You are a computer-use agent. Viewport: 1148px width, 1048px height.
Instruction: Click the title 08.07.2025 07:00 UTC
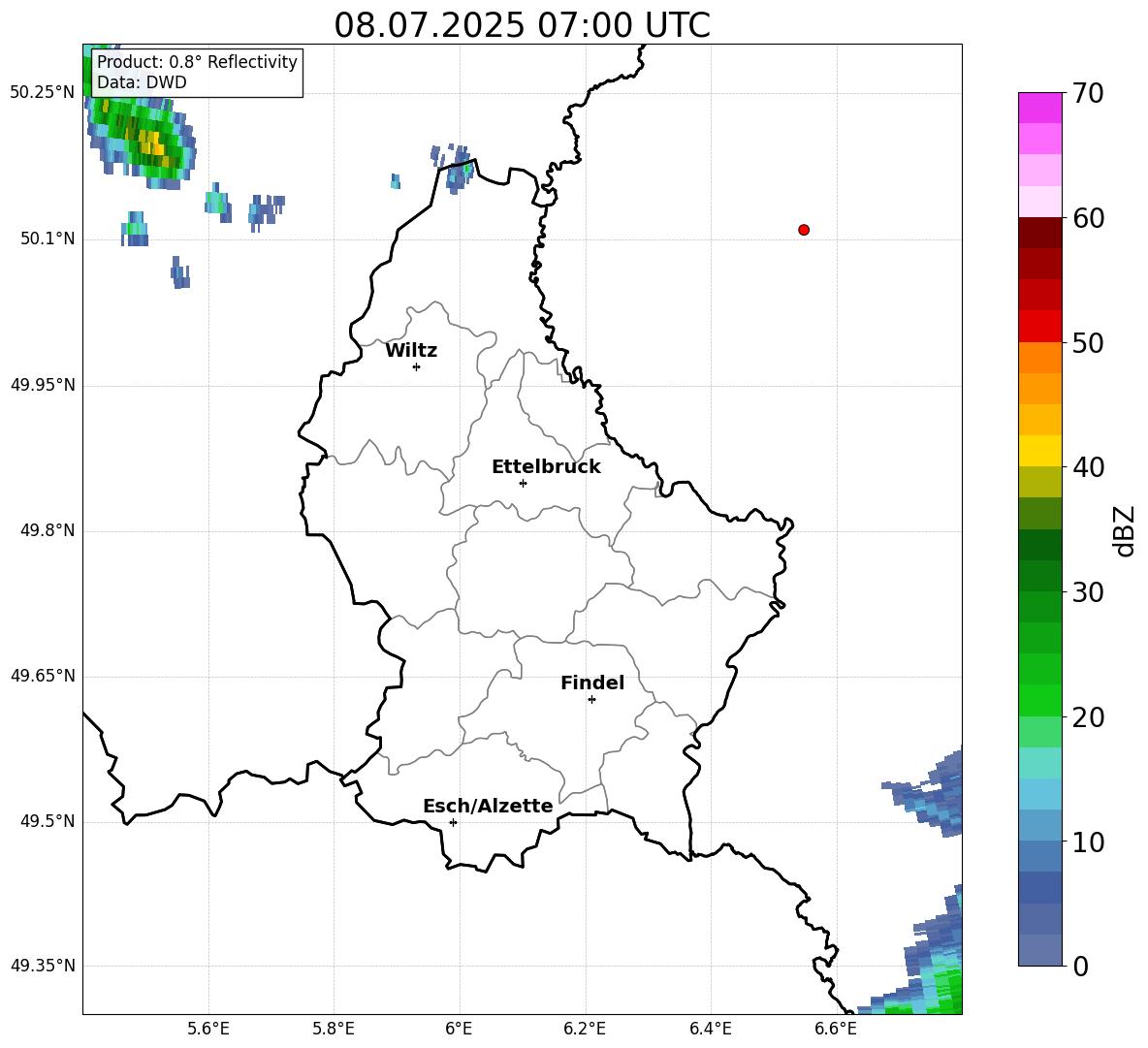click(x=522, y=25)
